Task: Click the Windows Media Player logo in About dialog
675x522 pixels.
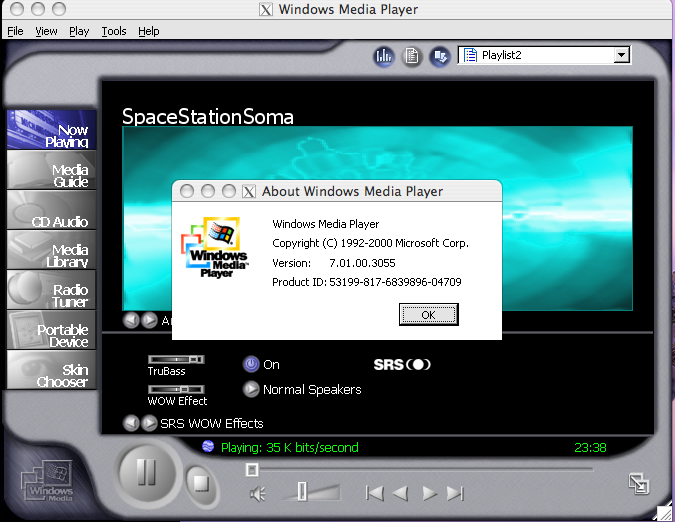Action: coord(215,247)
